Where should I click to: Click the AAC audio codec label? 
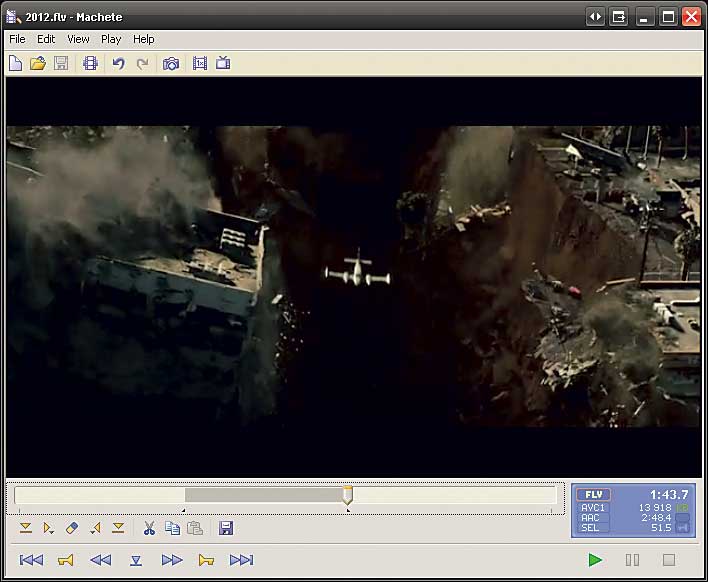click(591, 518)
